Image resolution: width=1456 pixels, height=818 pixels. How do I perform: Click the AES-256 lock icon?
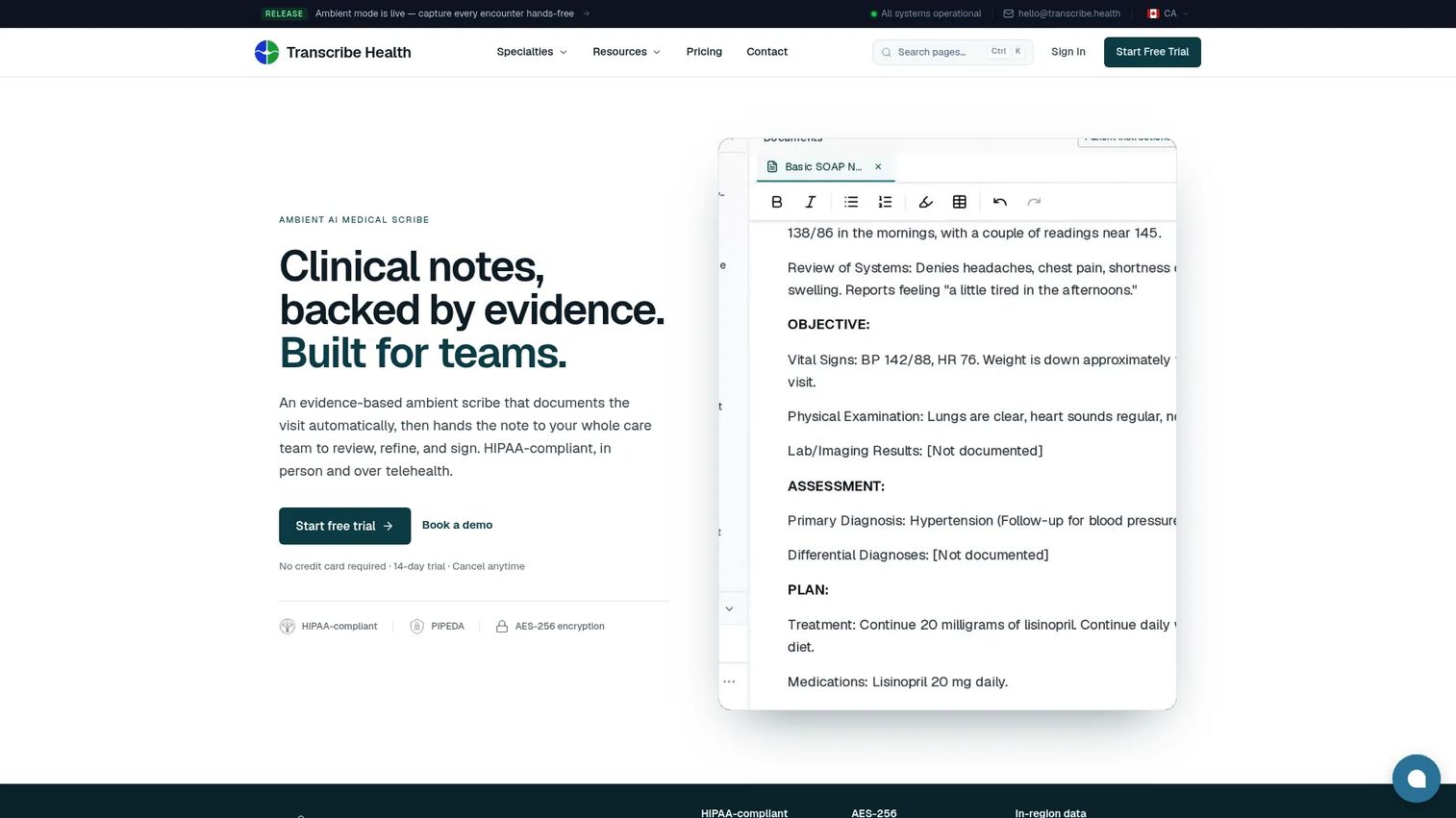(502, 627)
